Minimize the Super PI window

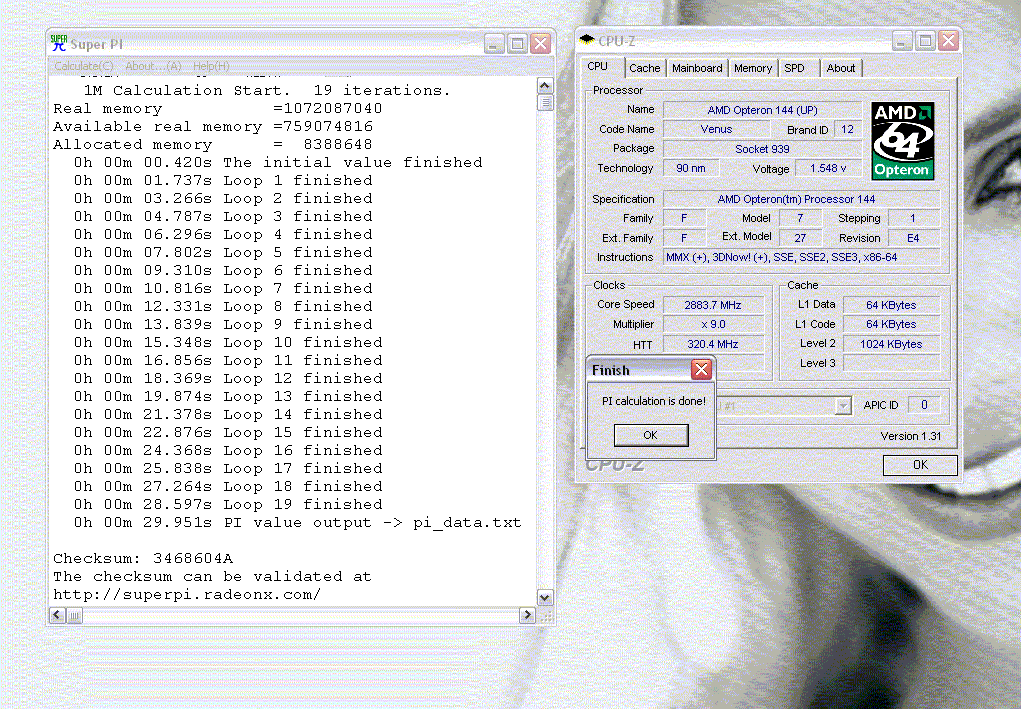pyautogui.click(x=494, y=44)
